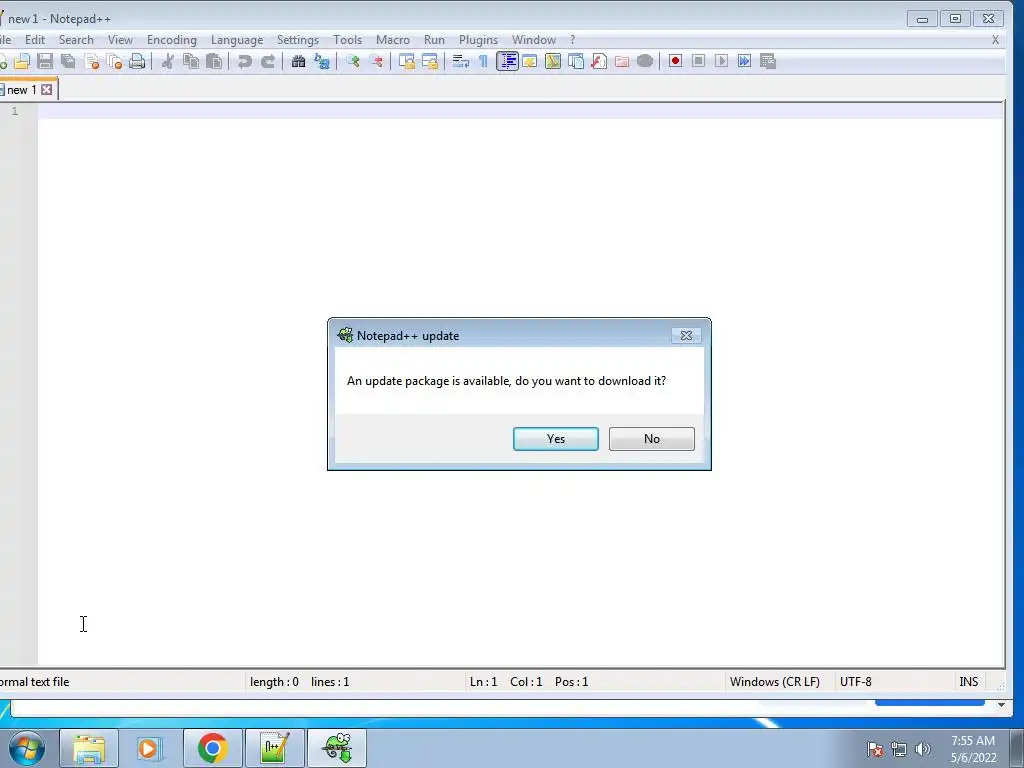
Task: Click Save Current Recorded Macro icon
Action: click(x=768, y=61)
